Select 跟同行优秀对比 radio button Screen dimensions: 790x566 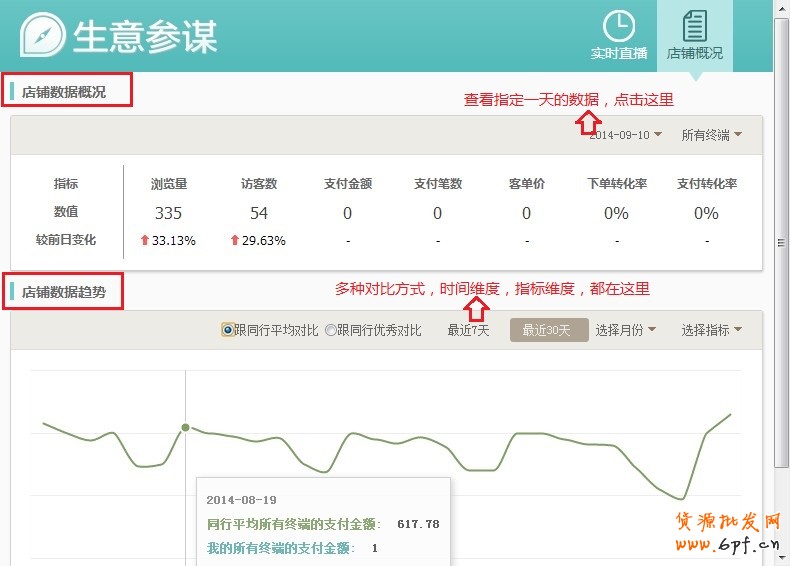click(331, 330)
